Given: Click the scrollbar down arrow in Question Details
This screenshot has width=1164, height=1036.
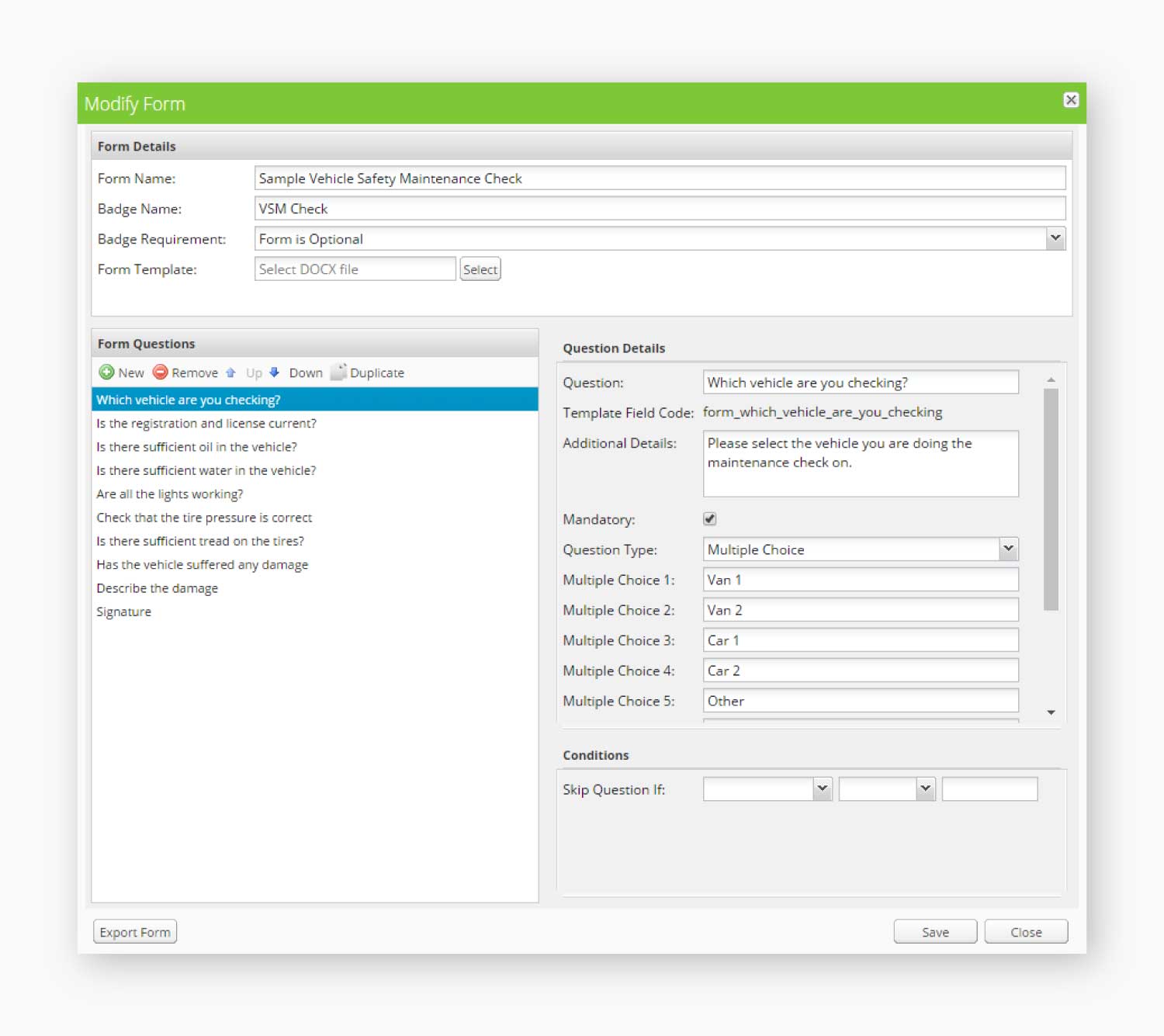Looking at the screenshot, I should click(x=1051, y=712).
